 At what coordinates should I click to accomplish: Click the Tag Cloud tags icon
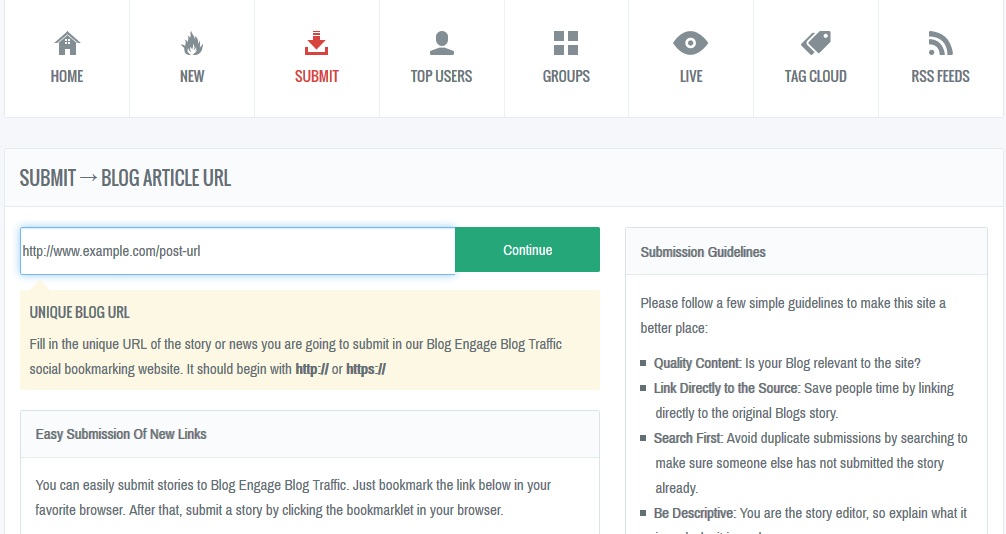(x=815, y=43)
